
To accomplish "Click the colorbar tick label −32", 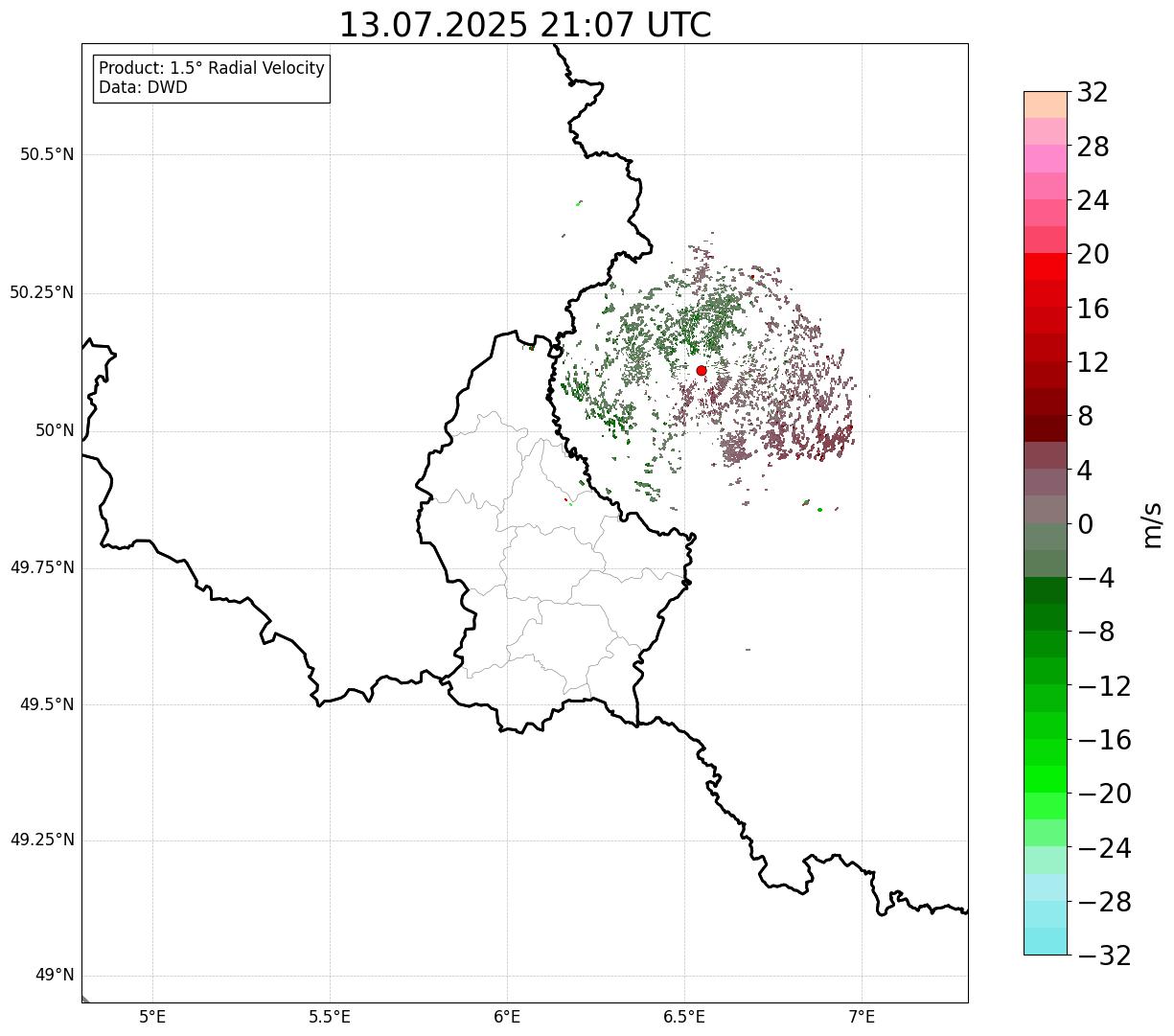I will [x=1104, y=955].
